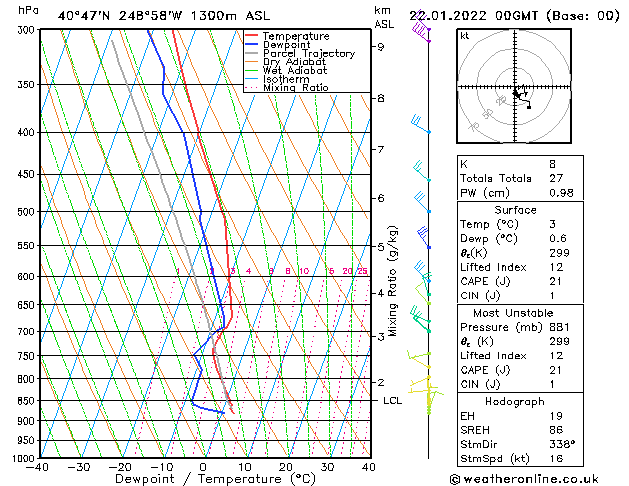Click the cyan wind barb near 450 hPa

(x=422, y=171)
